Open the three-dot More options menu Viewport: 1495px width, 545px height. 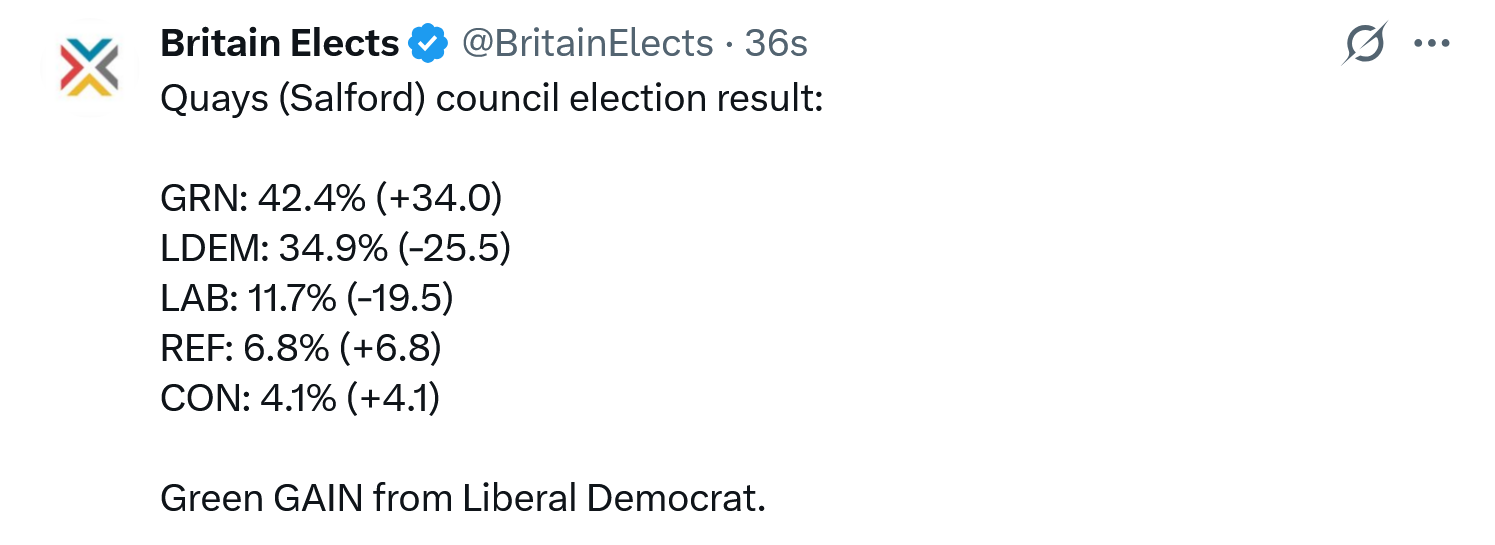tap(1431, 44)
